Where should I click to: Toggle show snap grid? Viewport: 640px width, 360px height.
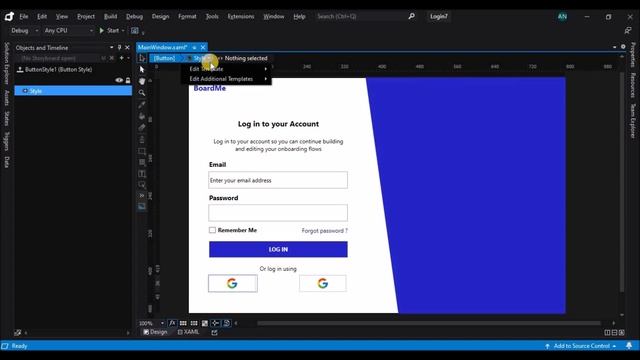point(183,323)
